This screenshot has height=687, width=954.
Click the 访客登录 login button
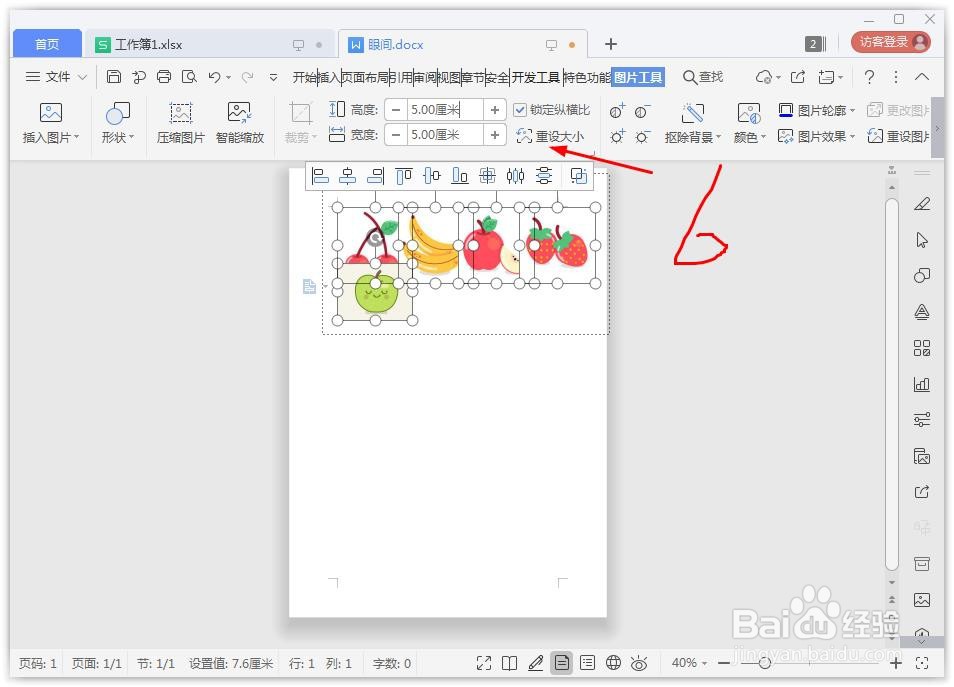coord(889,41)
